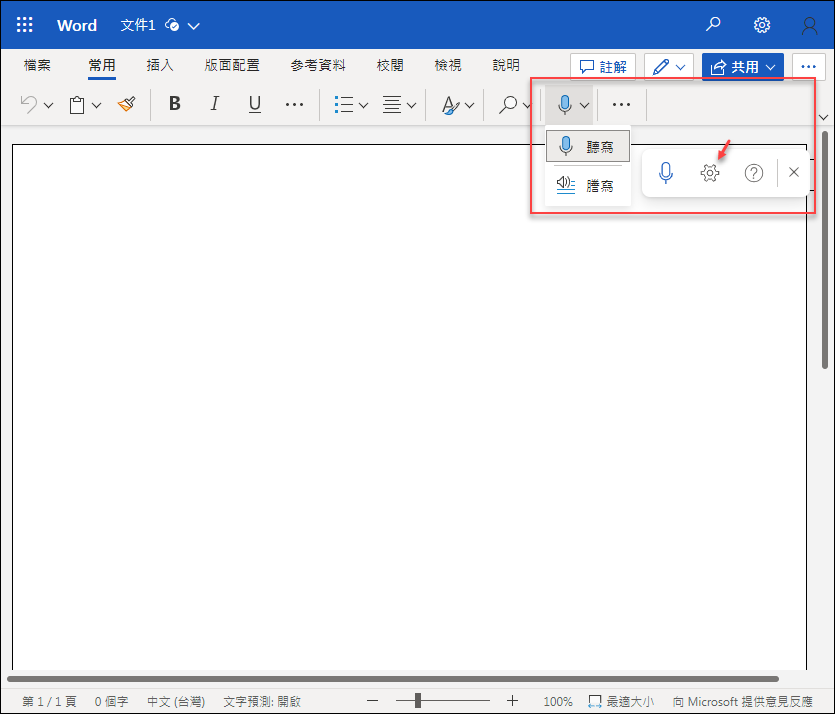The height and width of the screenshot is (714, 835).
Task: Expand the Styles dropdown arrow
Action: click(469, 105)
